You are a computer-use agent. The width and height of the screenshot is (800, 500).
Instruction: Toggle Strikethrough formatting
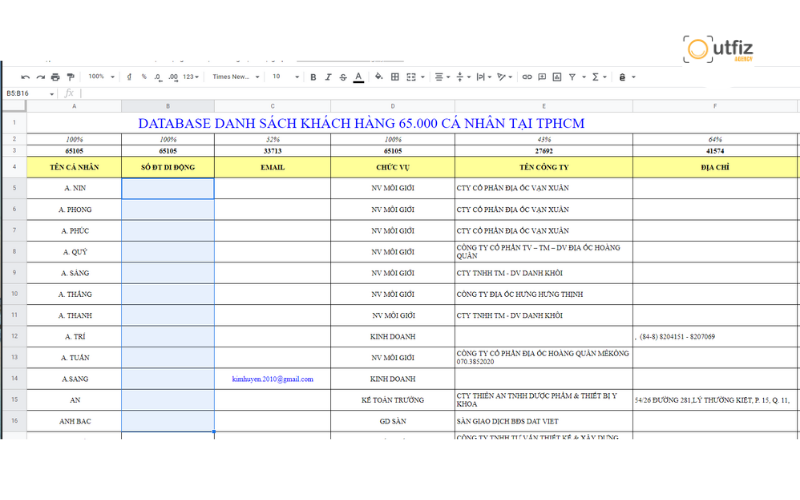pyautogui.click(x=343, y=77)
